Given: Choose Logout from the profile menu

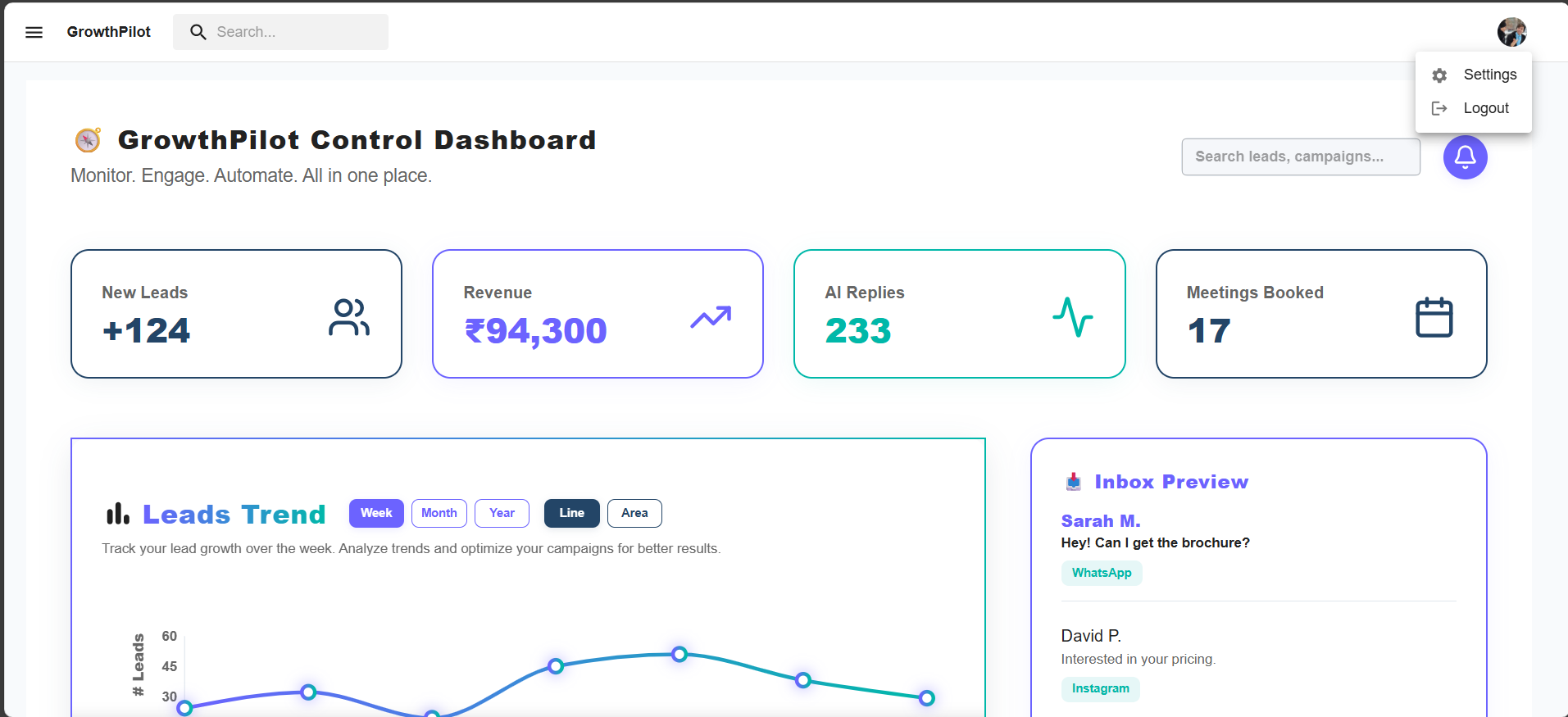Looking at the screenshot, I should click(1473, 108).
